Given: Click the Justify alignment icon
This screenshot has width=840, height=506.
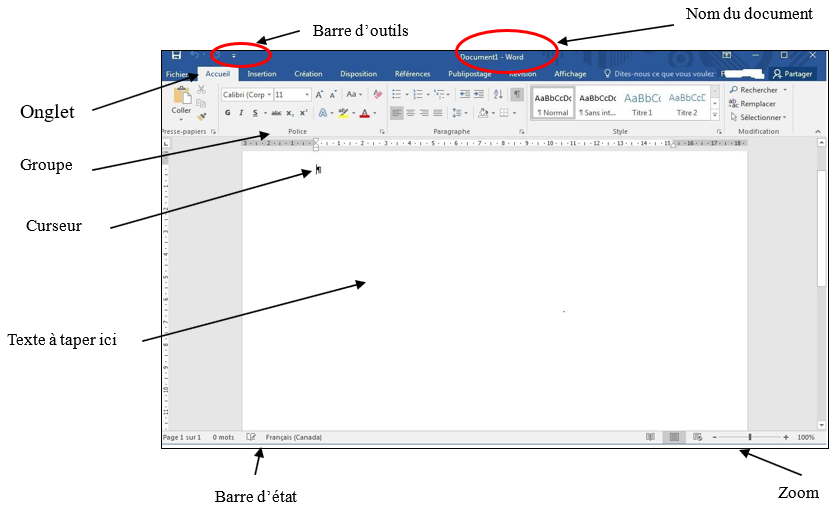Looking at the screenshot, I should point(437,113).
